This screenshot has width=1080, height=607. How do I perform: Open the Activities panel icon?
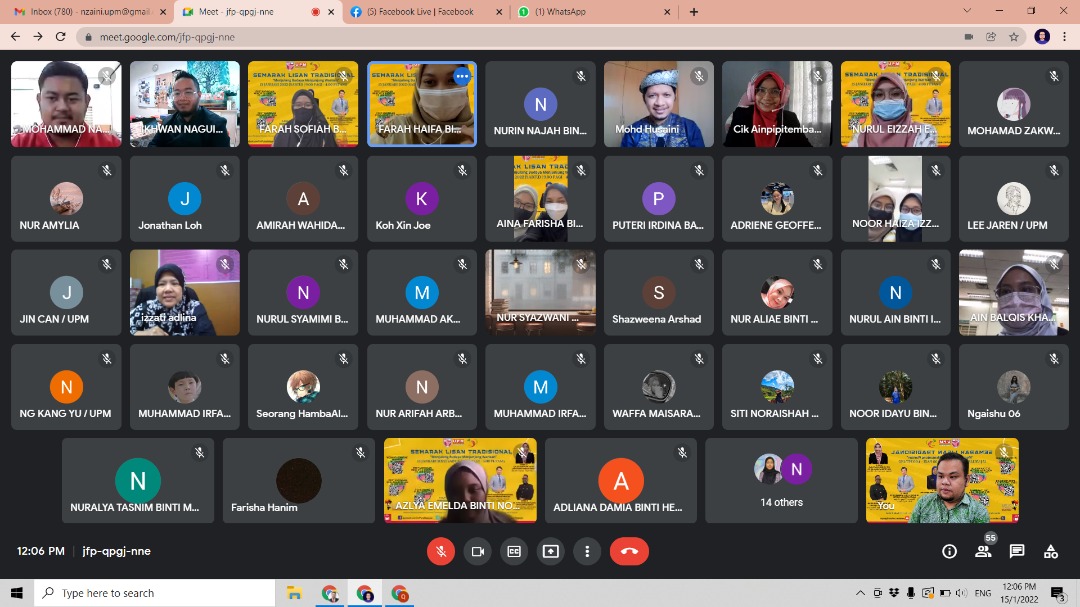click(1051, 551)
